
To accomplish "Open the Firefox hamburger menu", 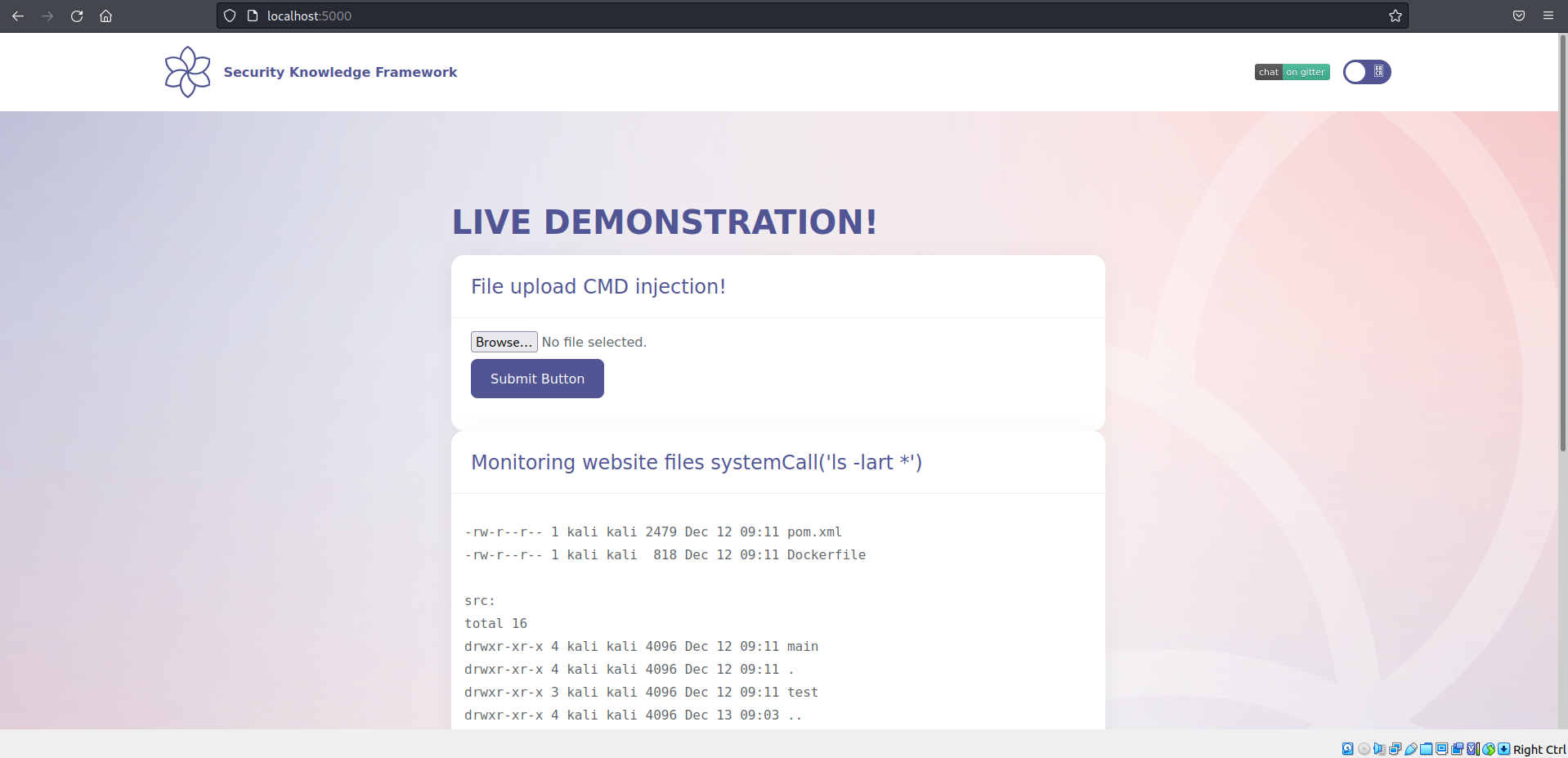I will click(1548, 16).
